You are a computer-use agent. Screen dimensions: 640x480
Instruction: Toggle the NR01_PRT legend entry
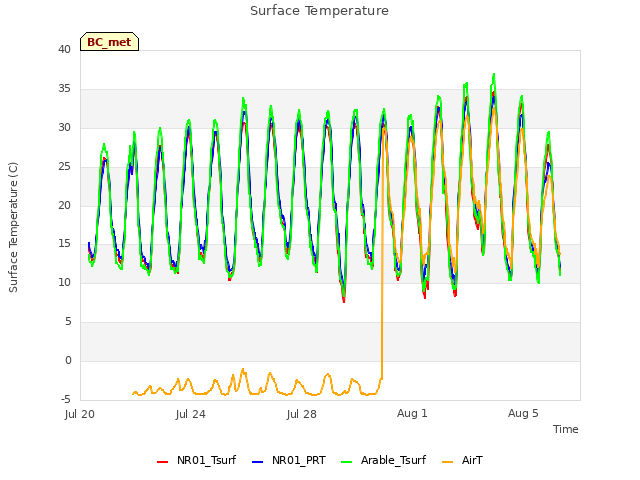pyautogui.click(x=289, y=460)
